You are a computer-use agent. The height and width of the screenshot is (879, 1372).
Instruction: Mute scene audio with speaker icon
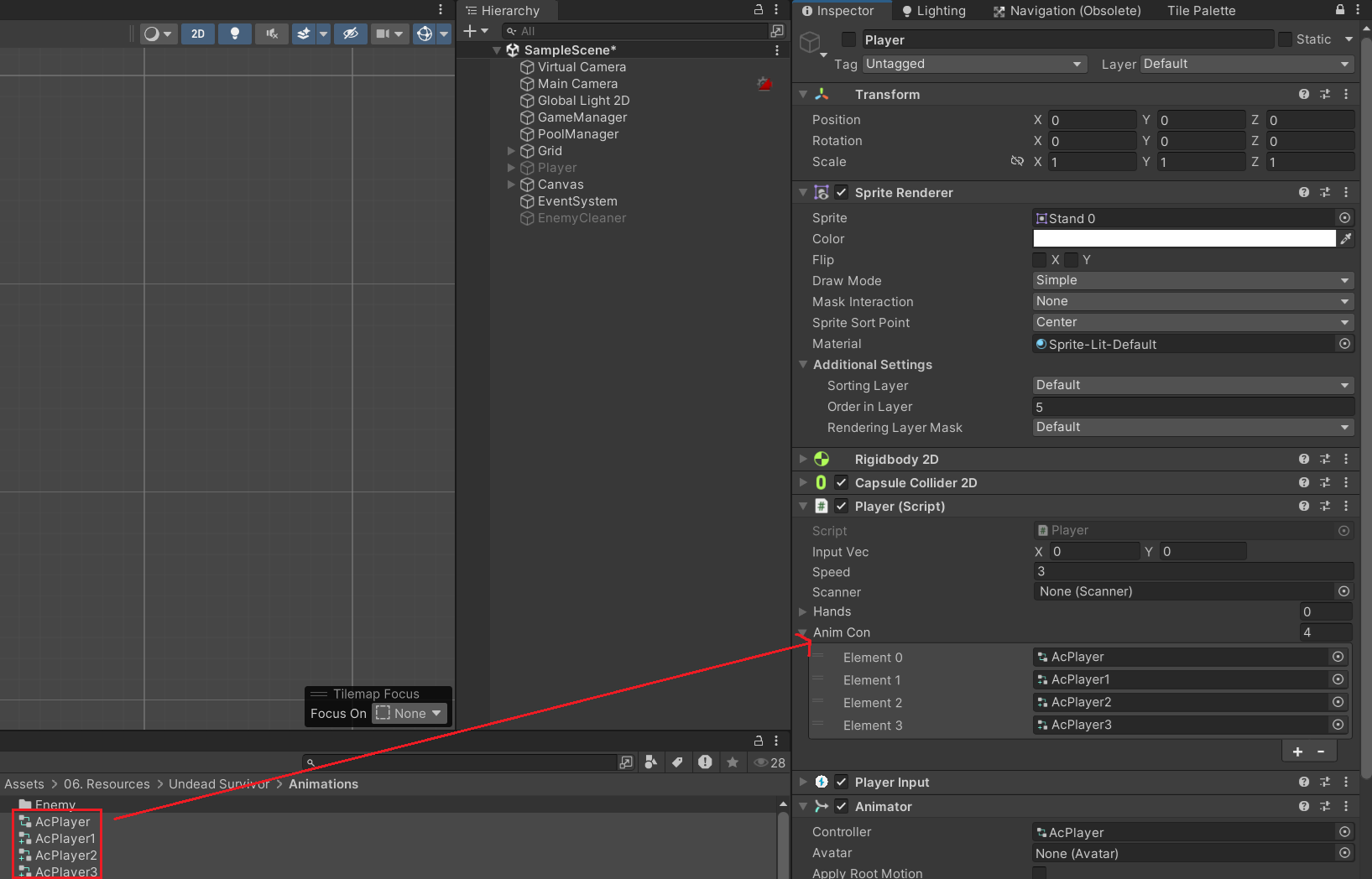272,34
